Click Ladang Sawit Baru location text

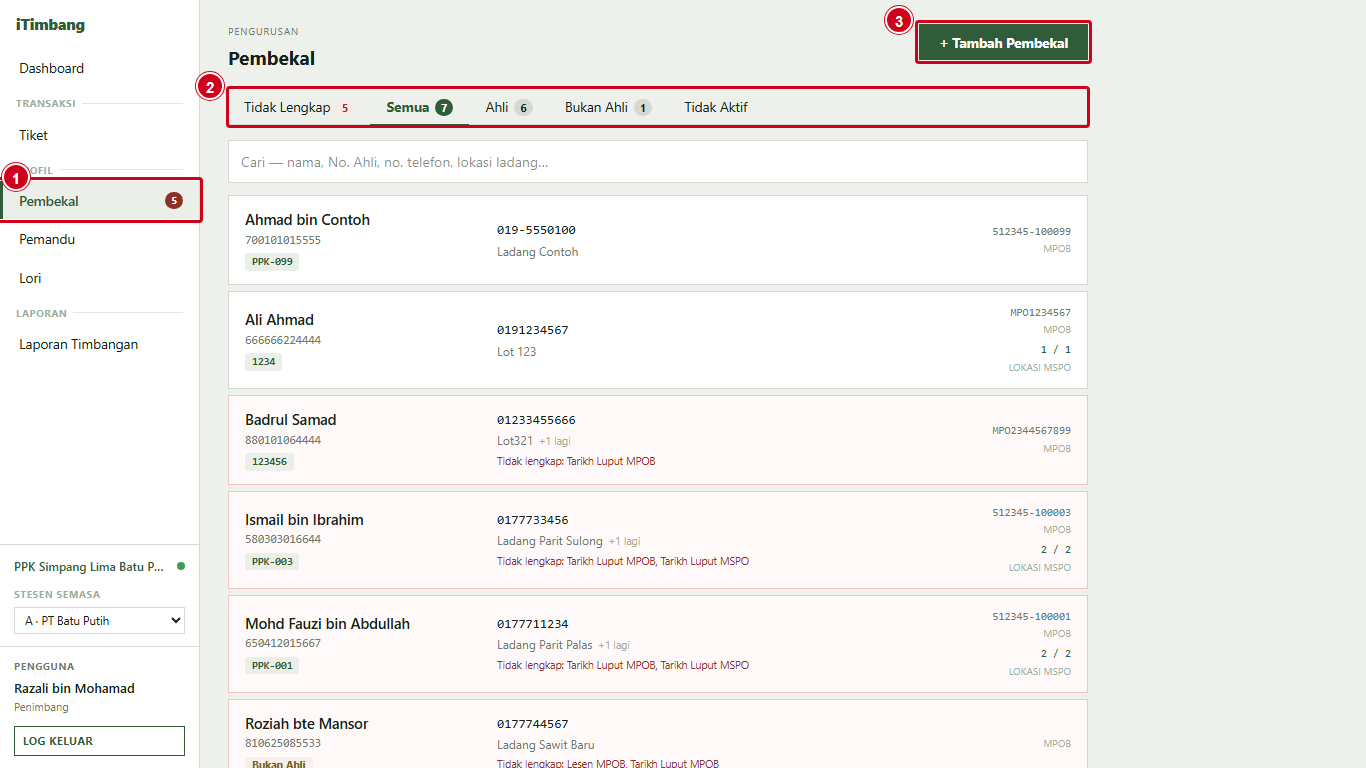(546, 745)
